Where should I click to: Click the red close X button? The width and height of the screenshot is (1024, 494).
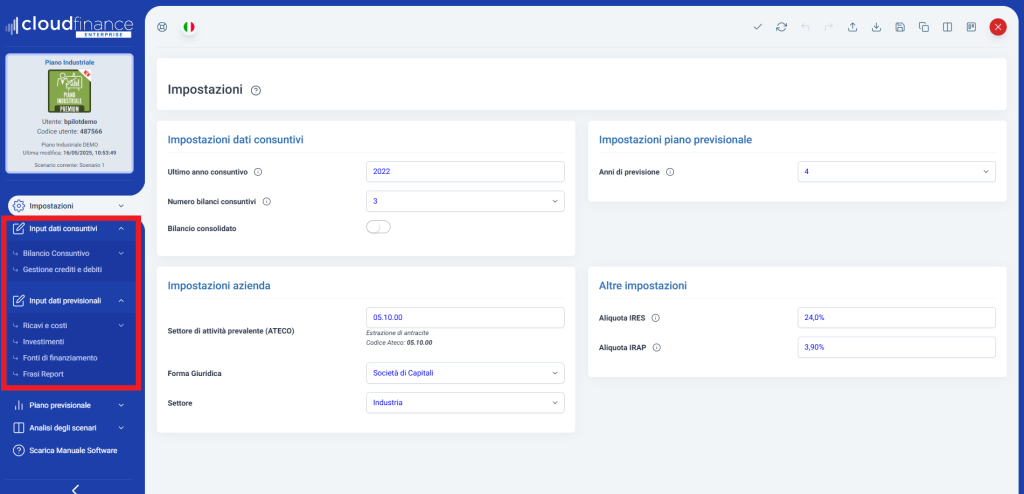coord(998,27)
